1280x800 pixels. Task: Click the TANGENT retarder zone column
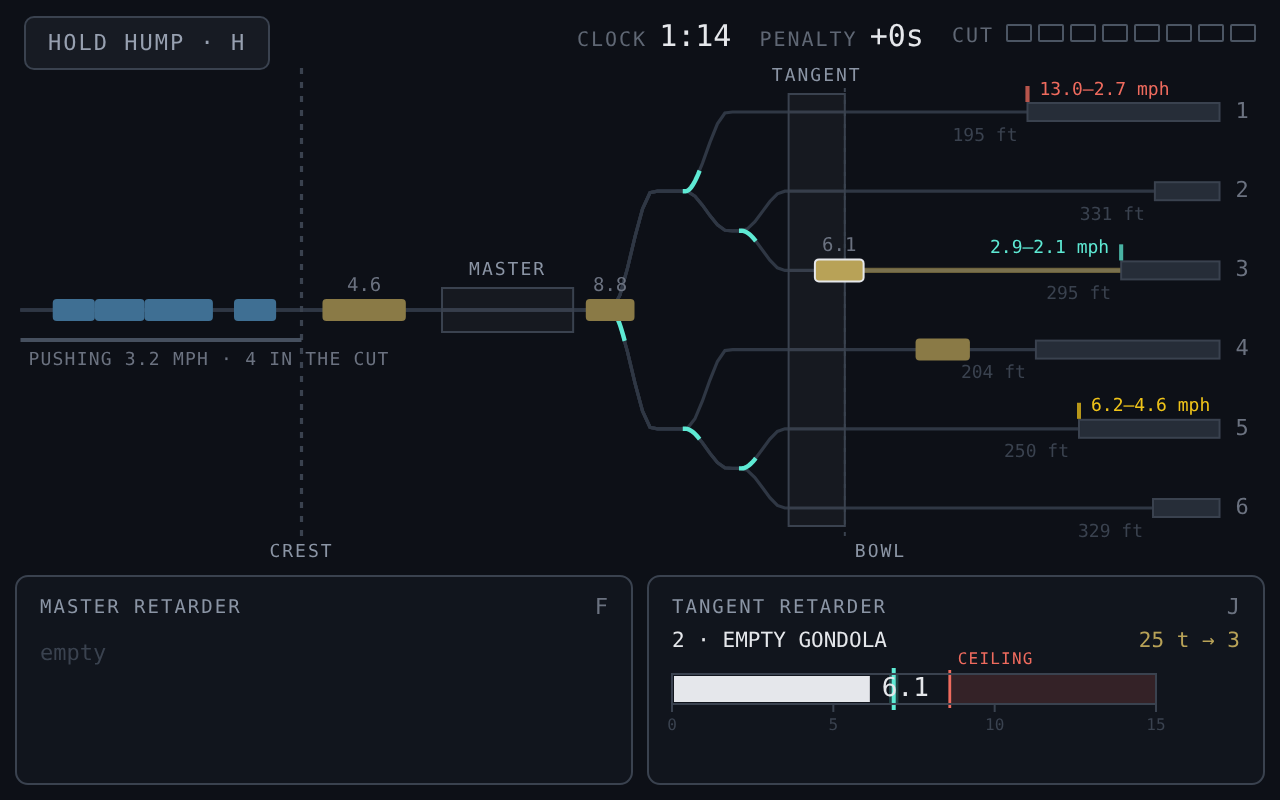click(816, 310)
